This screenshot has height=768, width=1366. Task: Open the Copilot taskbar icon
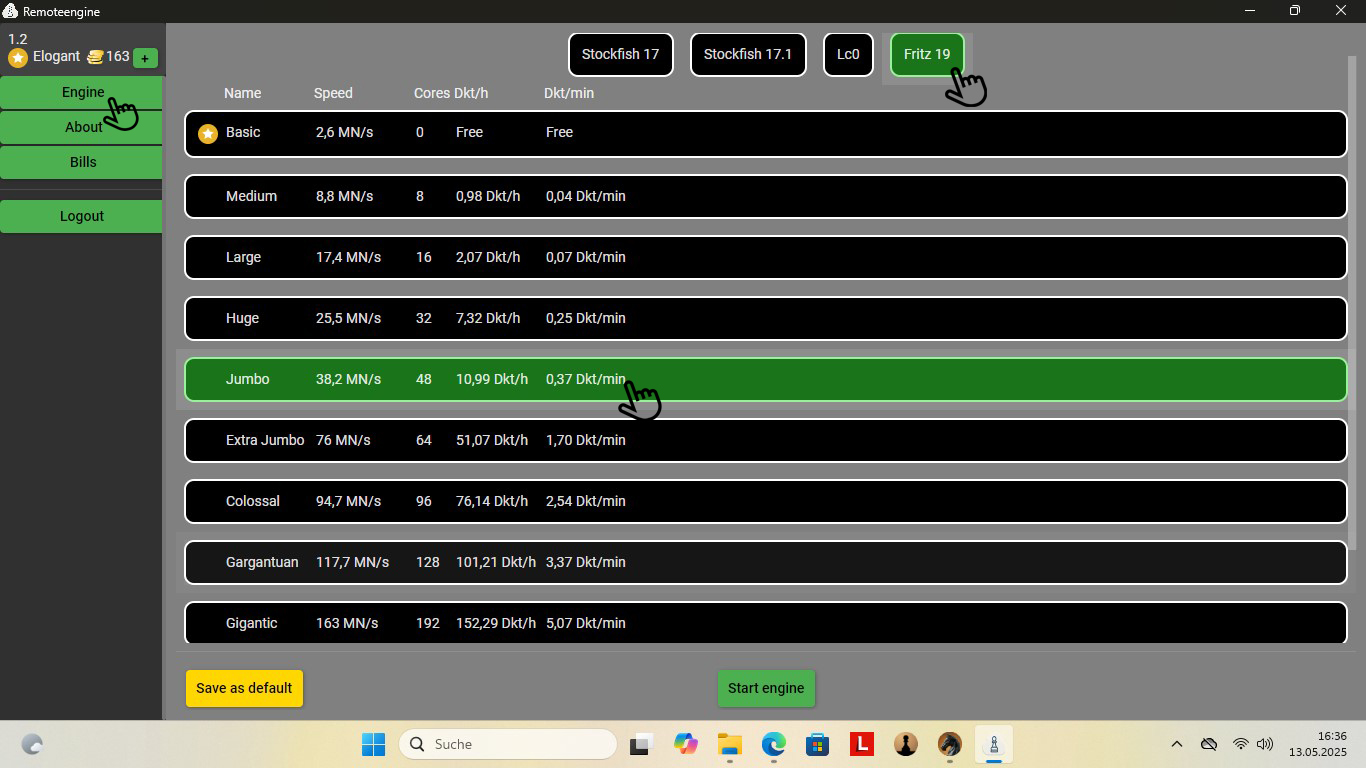(x=685, y=744)
